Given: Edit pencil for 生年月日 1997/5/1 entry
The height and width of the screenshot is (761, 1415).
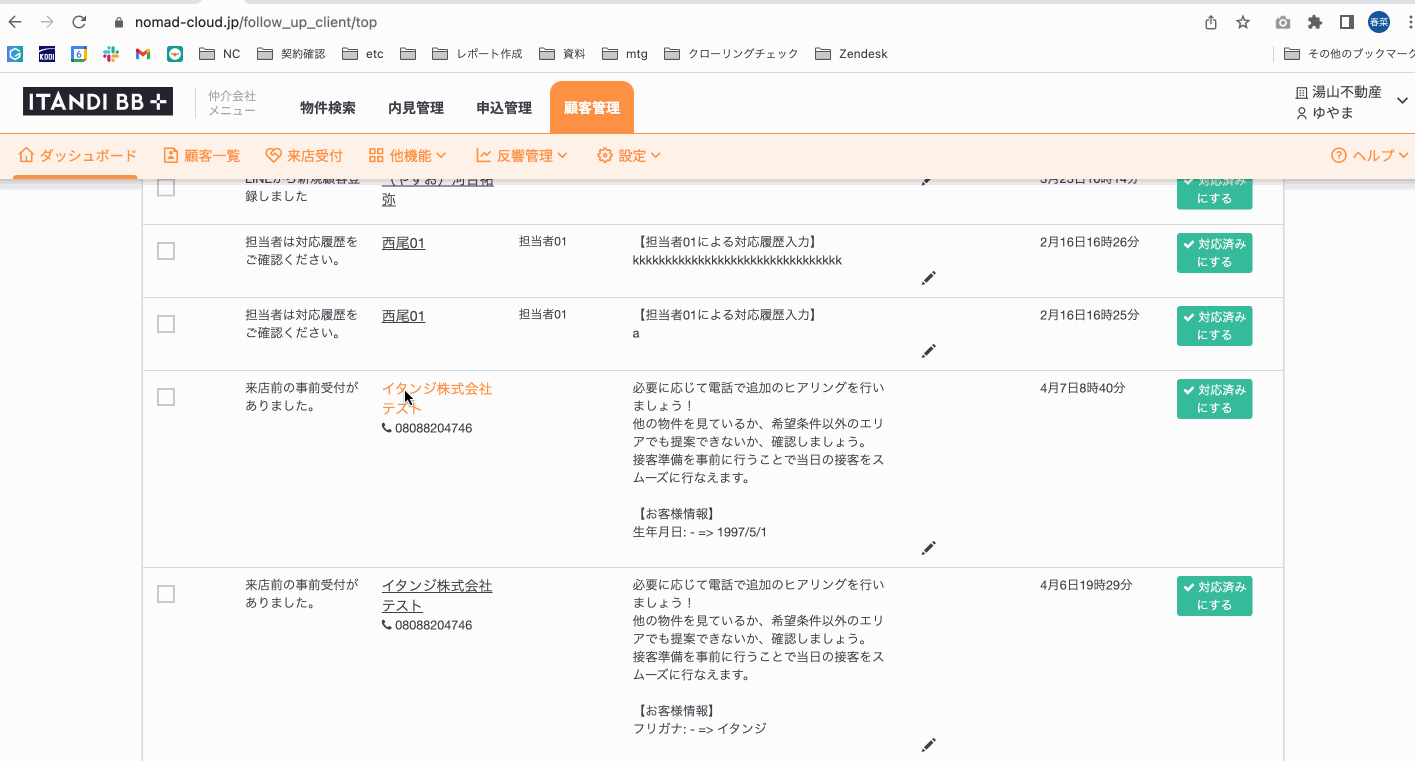Looking at the screenshot, I should [929, 548].
